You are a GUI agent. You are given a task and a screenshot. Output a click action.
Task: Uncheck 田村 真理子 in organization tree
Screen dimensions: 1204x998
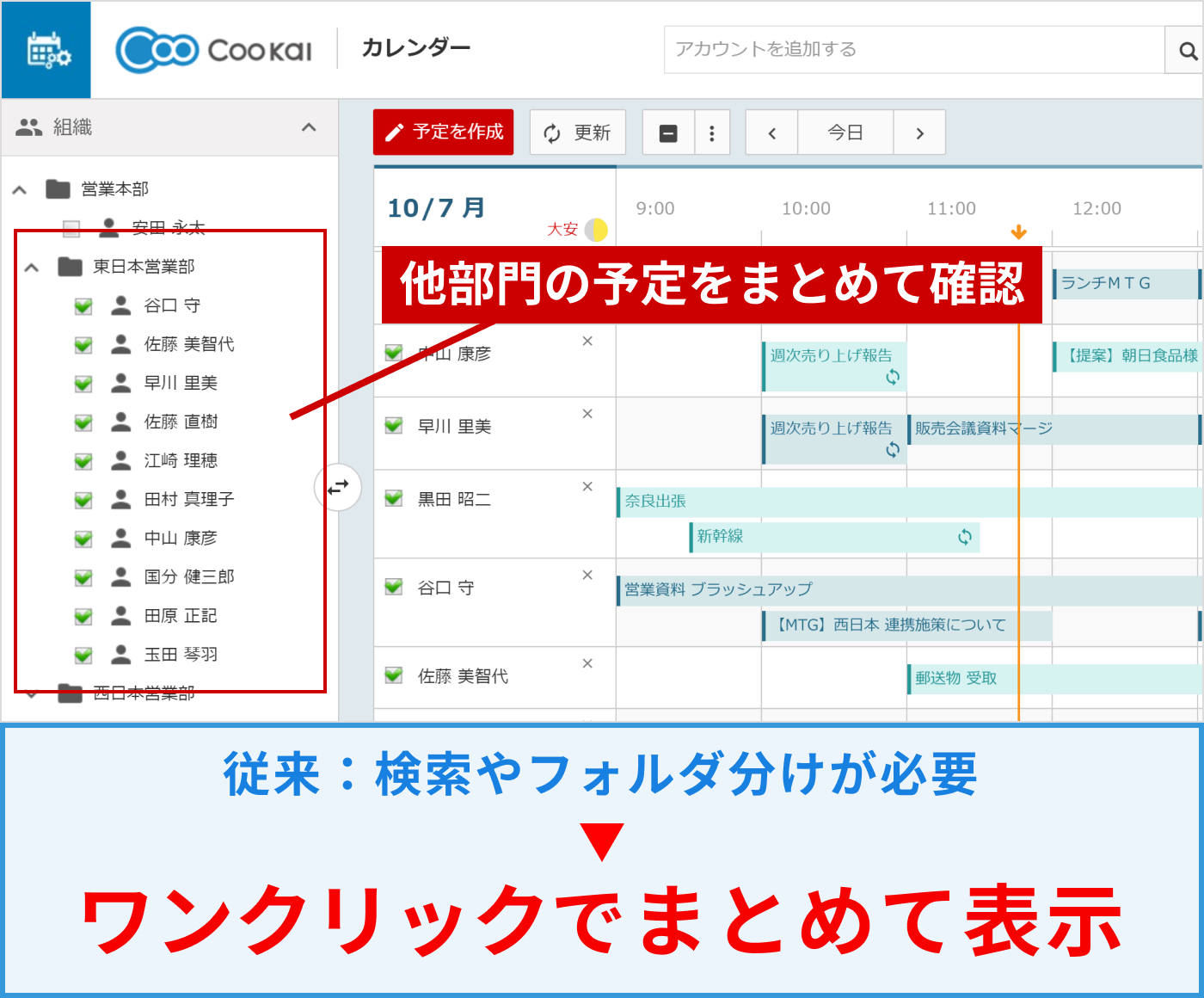(83, 500)
